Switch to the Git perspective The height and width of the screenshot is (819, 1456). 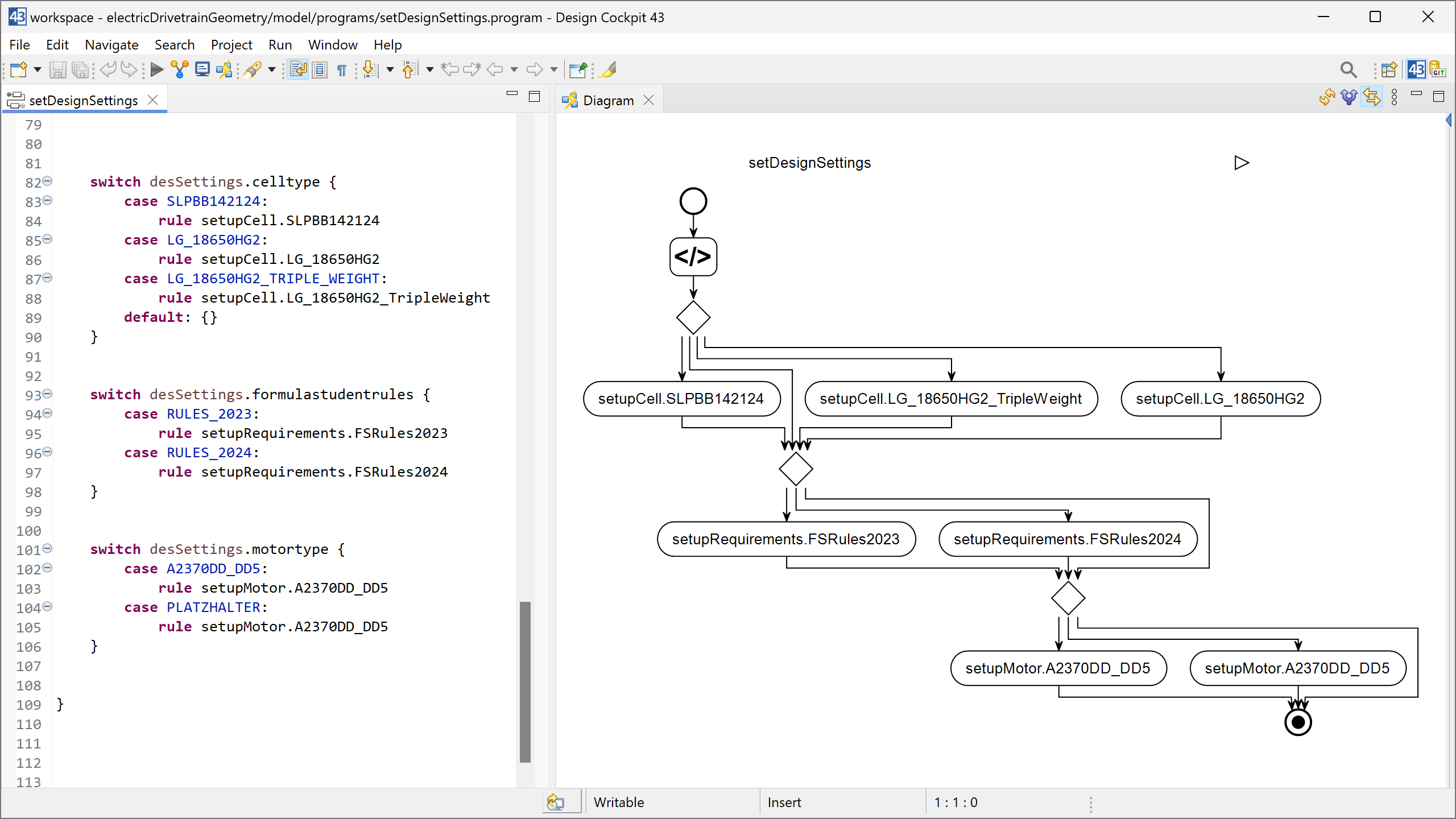[x=1438, y=69]
